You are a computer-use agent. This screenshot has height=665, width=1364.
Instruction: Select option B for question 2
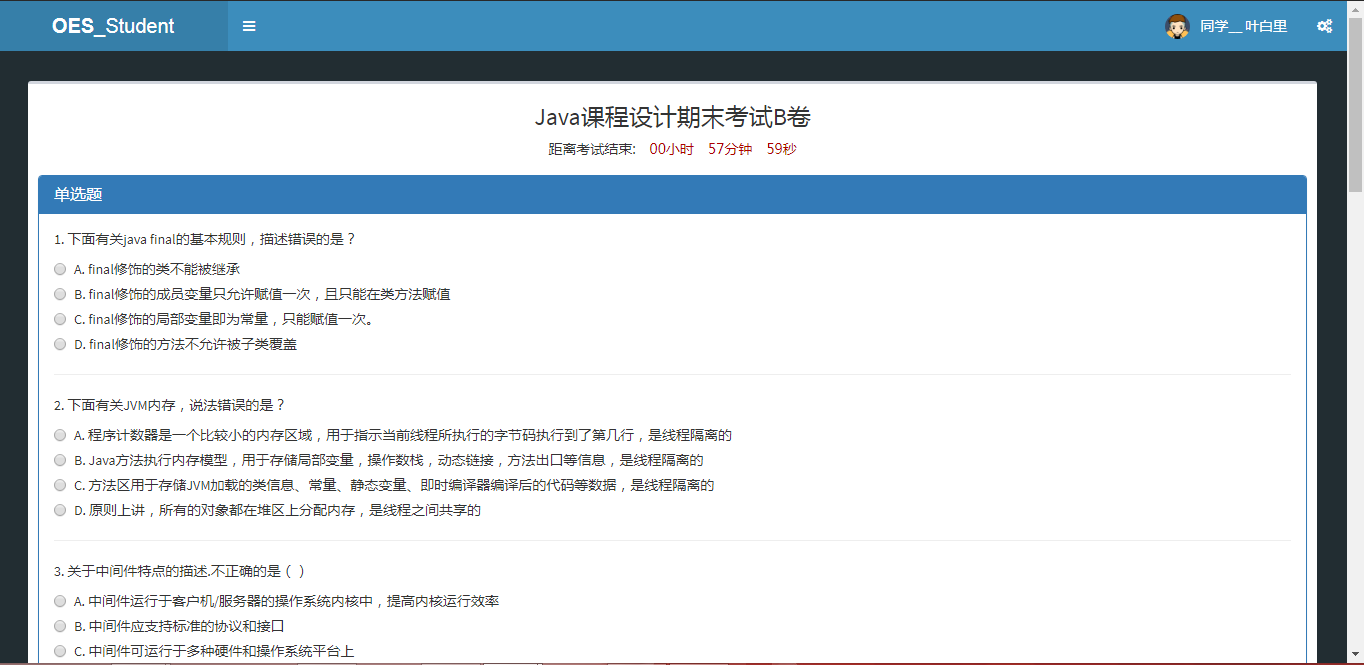point(60,459)
